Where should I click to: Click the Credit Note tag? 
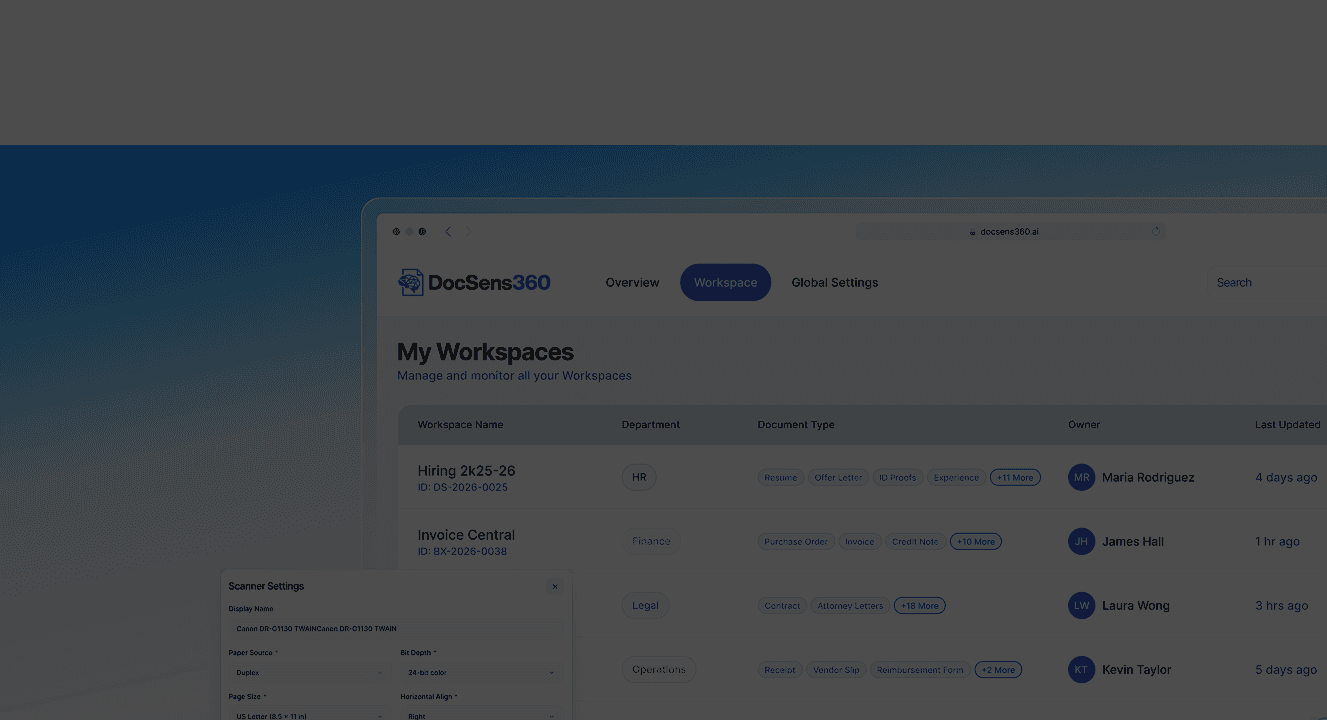915,542
